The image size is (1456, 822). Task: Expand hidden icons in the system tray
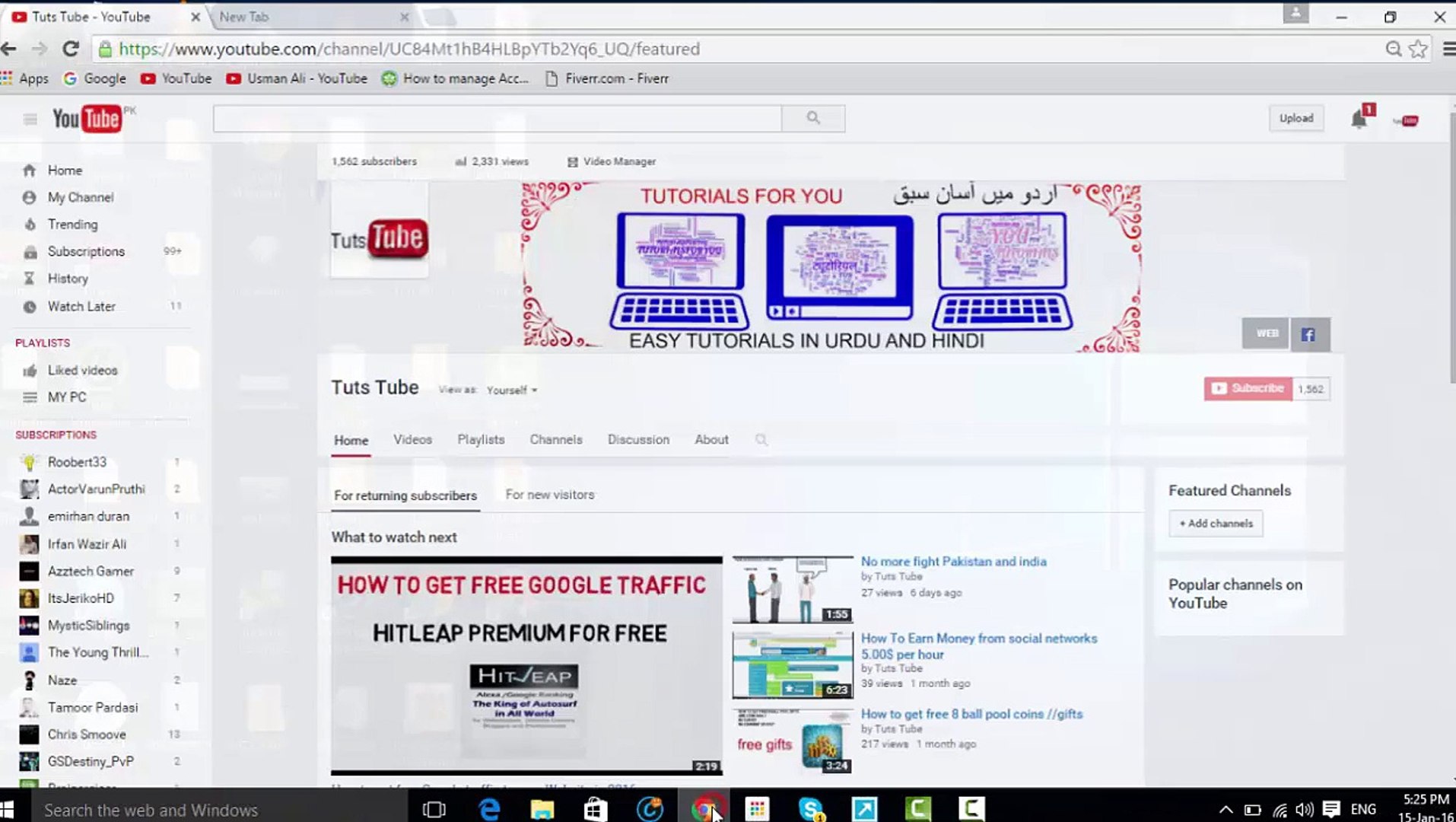[x=1228, y=809]
